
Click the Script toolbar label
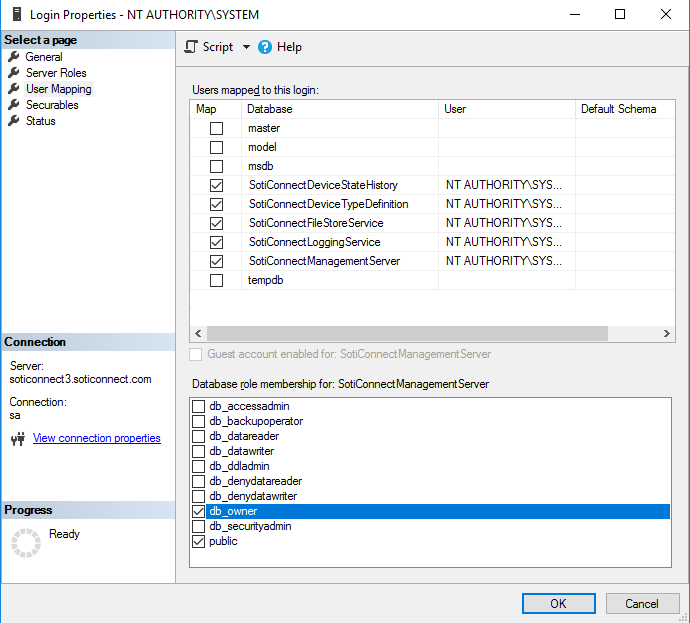tap(218, 47)
